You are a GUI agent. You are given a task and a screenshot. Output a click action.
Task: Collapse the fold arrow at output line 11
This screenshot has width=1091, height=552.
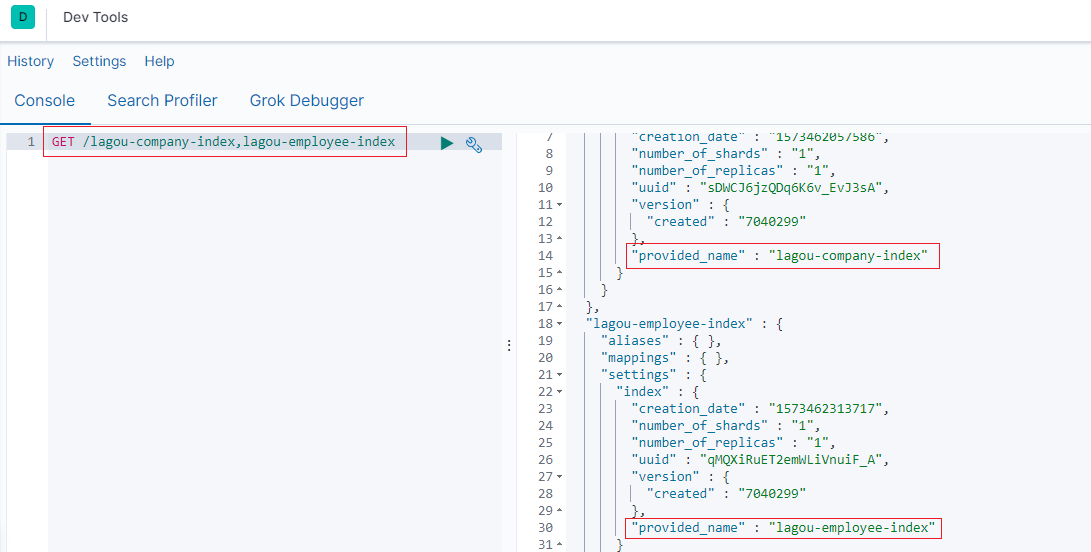click(559, 205)
